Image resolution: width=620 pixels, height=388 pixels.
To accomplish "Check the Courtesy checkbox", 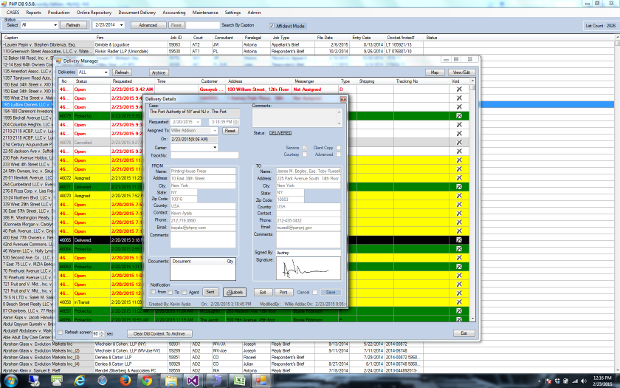I will [304, 154].
